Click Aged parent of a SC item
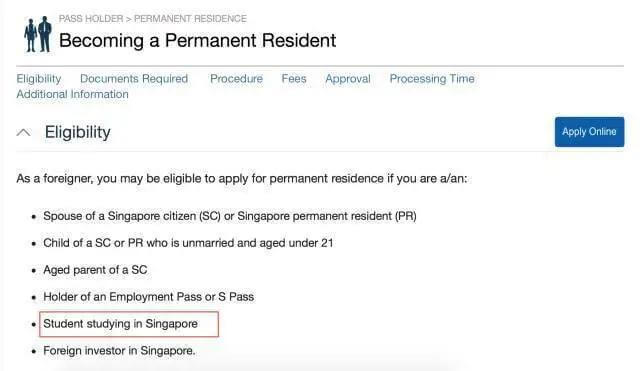 [x=95, y=270]
